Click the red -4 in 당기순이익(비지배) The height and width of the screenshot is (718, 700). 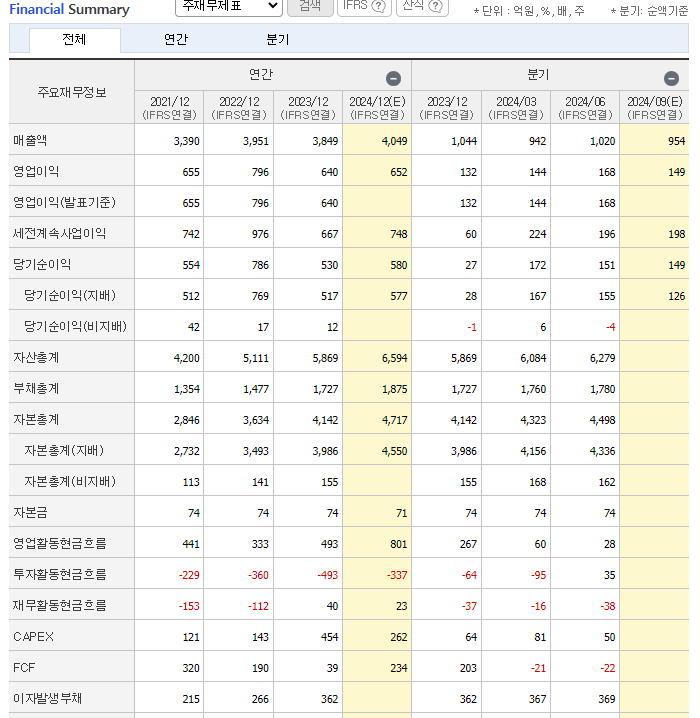point(610,327)
